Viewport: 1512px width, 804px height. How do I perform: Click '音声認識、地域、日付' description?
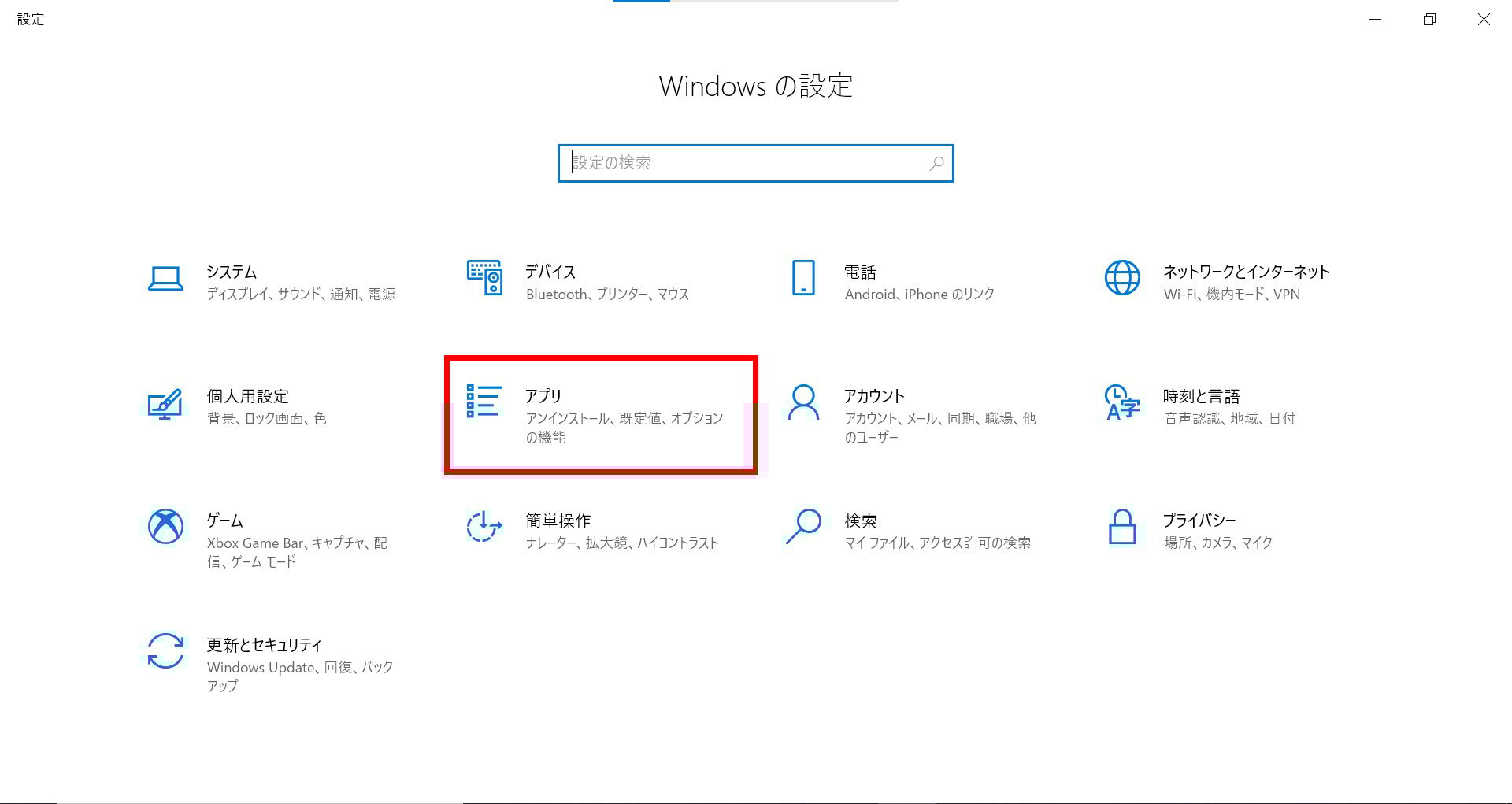tap(1229, 418)
